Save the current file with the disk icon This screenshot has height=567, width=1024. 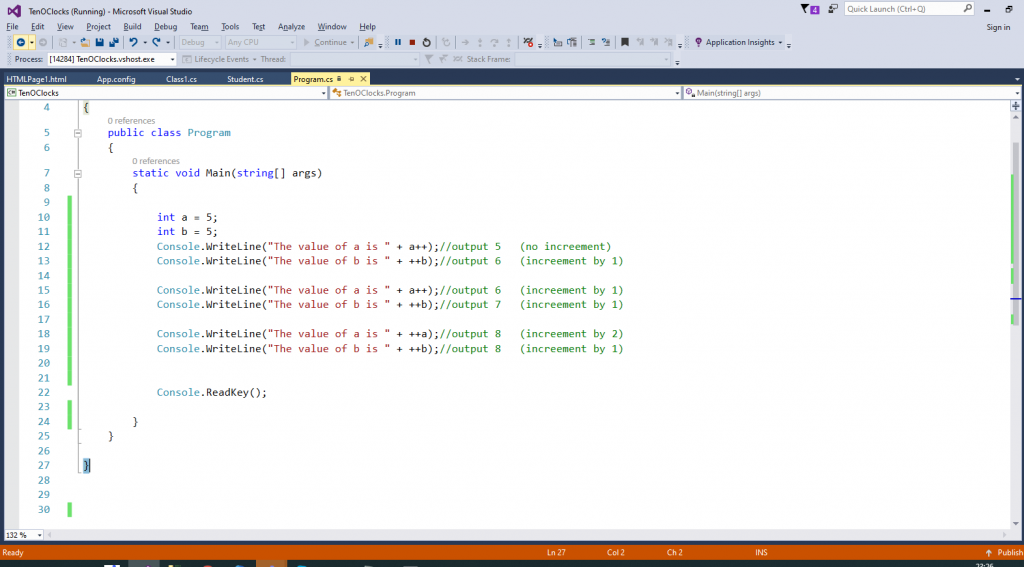pos(100,42)
